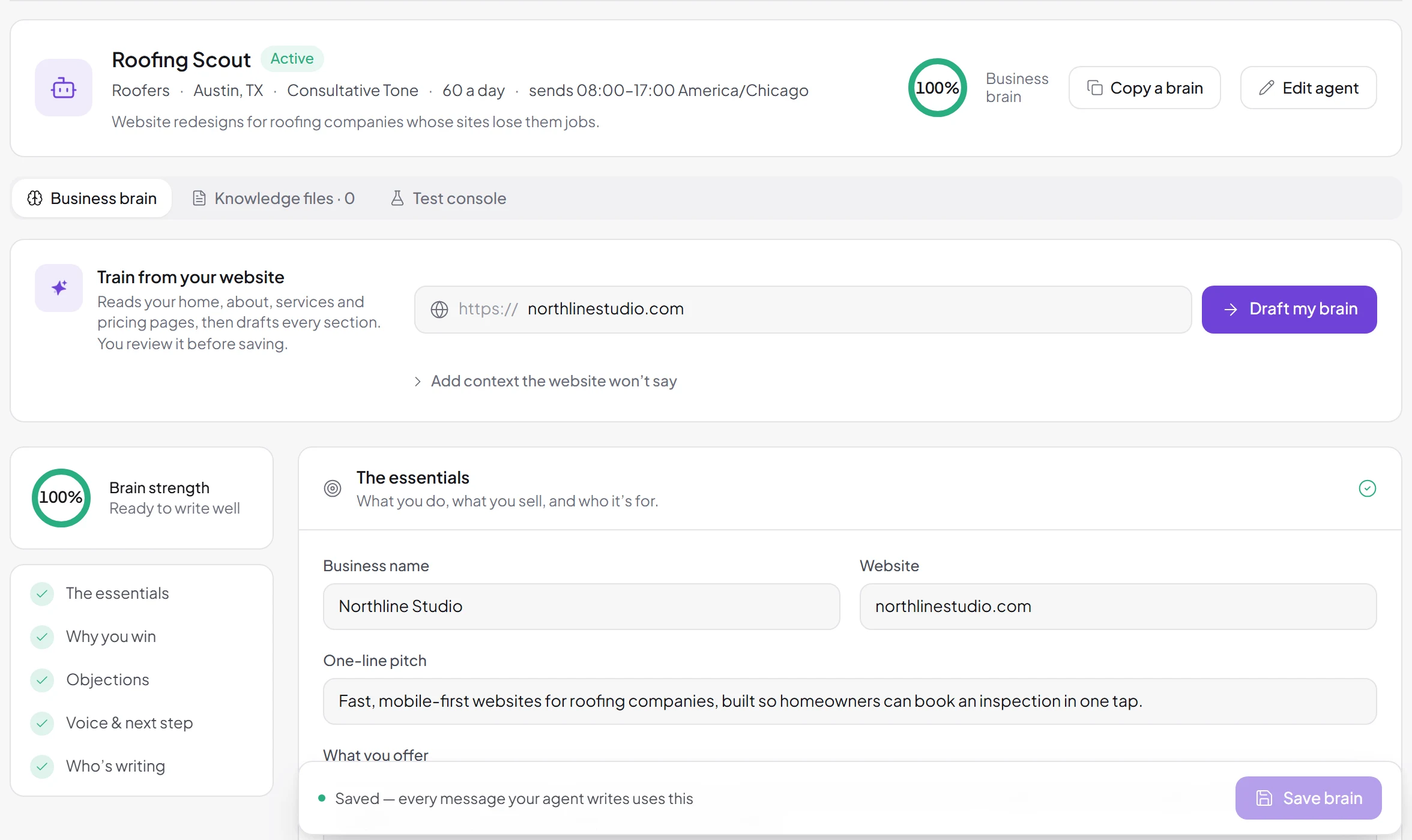Click the Active status badge
This screenshot has height=840, width=1412.
pyautogui.click(x=292, y=58)
